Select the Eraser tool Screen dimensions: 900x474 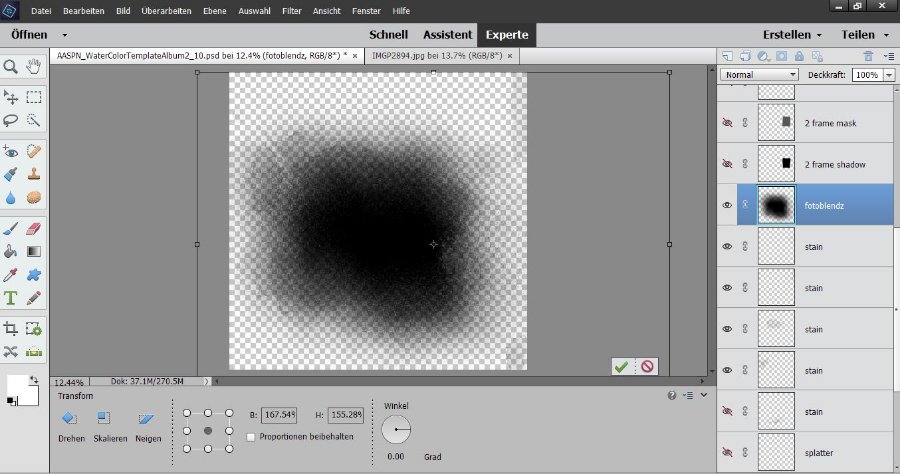(x=34, y=229)
